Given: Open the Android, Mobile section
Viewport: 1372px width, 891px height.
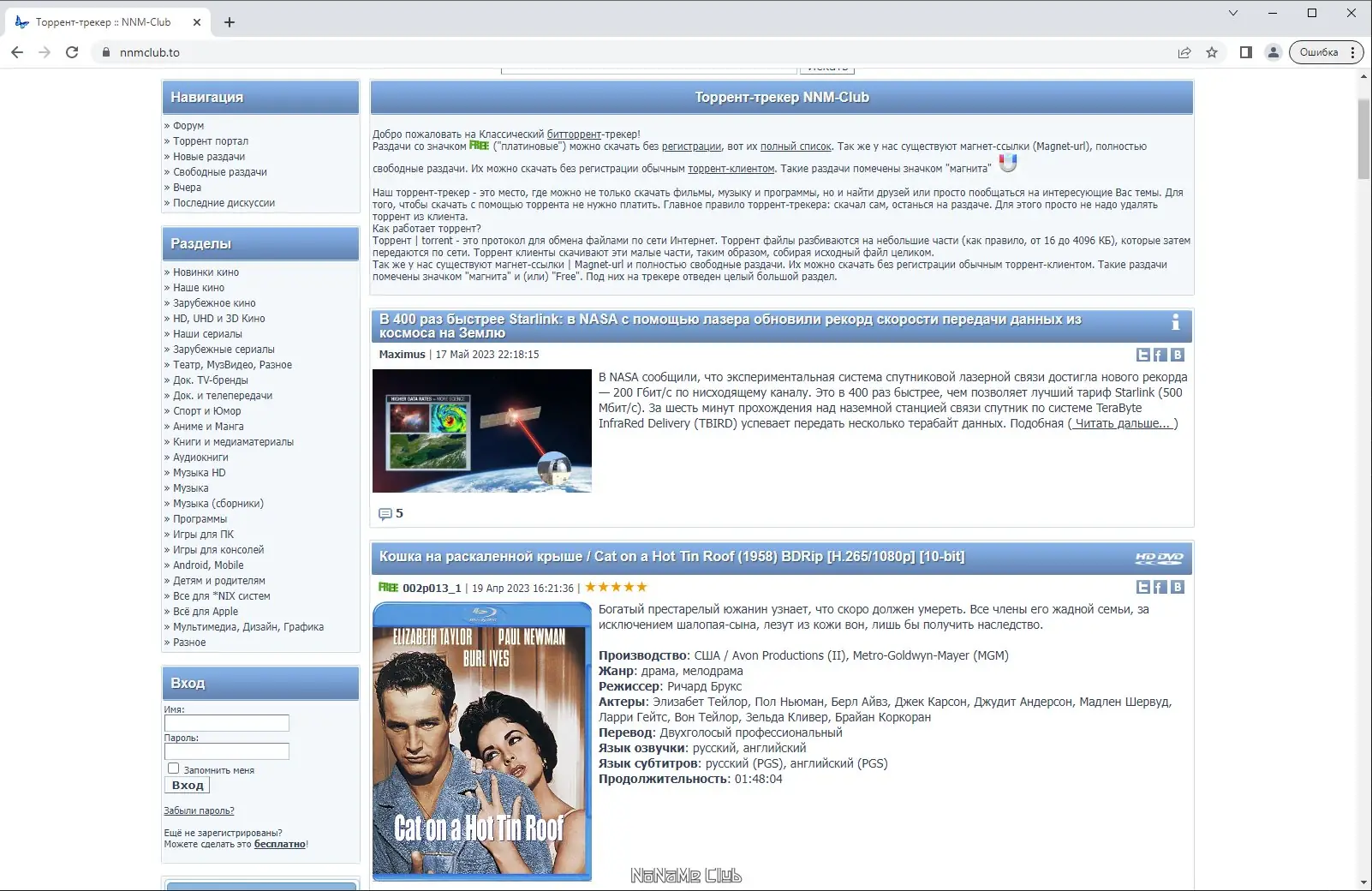Looking at the screenshot, I should (208, 565).
